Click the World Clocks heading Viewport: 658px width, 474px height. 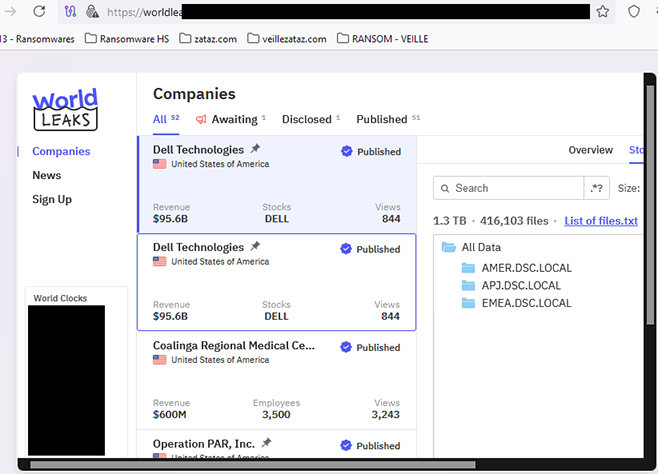coord(60,298)
